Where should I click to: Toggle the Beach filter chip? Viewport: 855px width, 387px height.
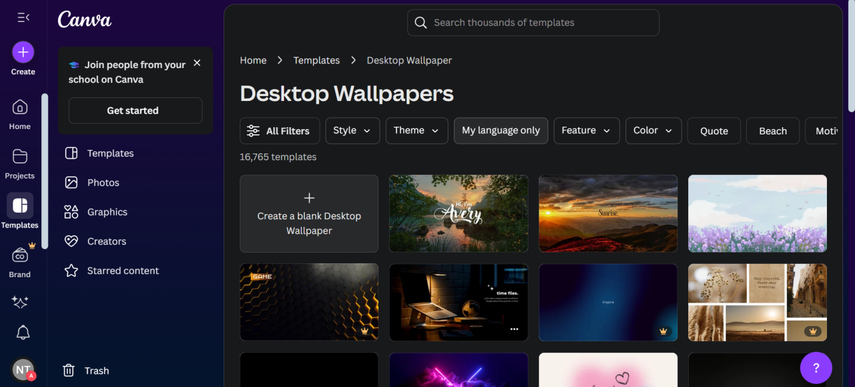pyautogui.click(x=773, y=131)
